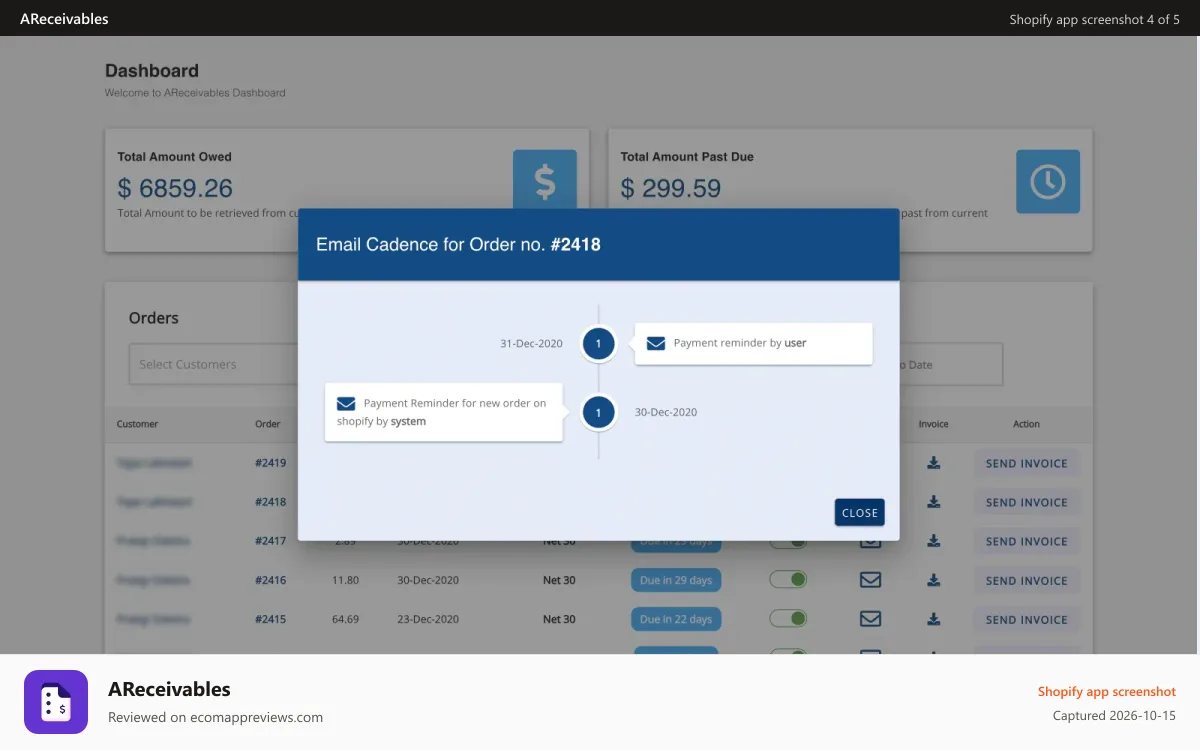
Task: Click the 31-Dec-2020 date in the dialog
Action: coord(531,343)
